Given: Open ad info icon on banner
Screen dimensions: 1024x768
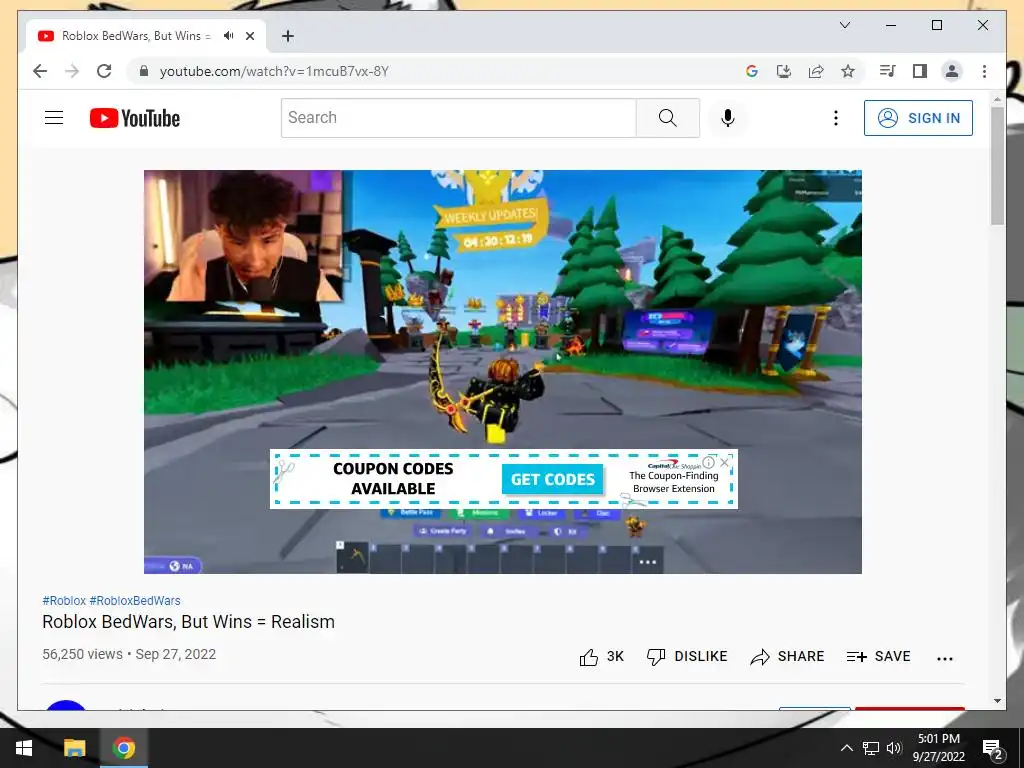Looking at the screenshot, I should (709, 462).
